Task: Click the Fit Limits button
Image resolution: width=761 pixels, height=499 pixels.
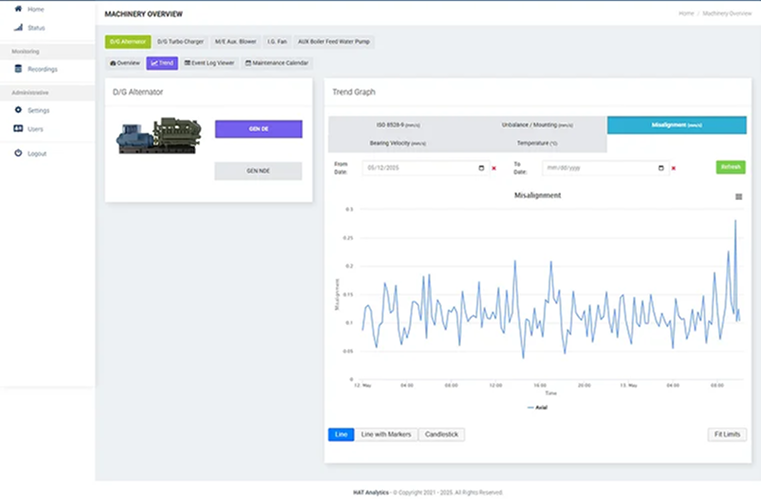Action: pyautogui.click(x=727, y=434)
